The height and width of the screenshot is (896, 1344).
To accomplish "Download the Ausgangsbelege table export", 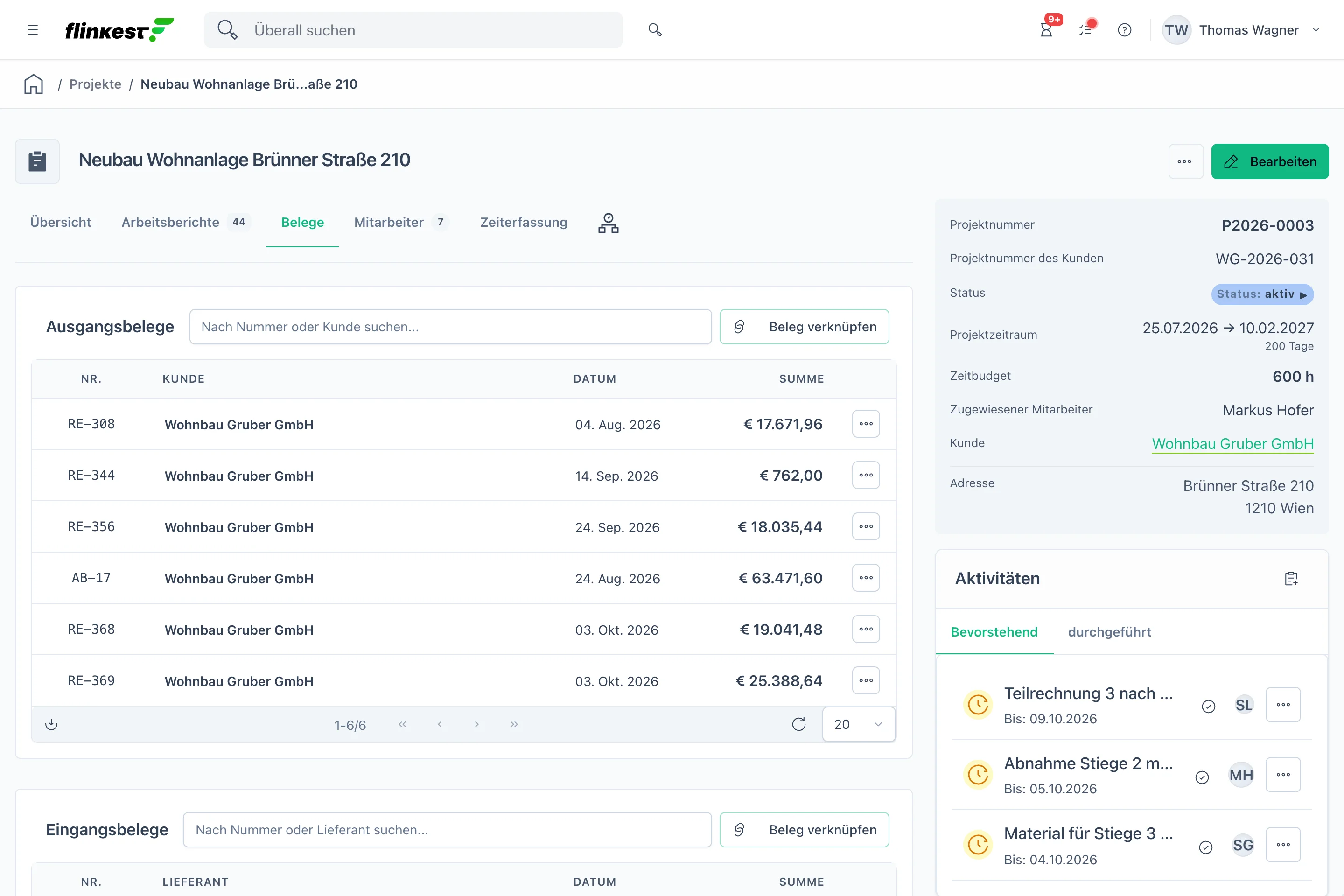I will (51, 724).
